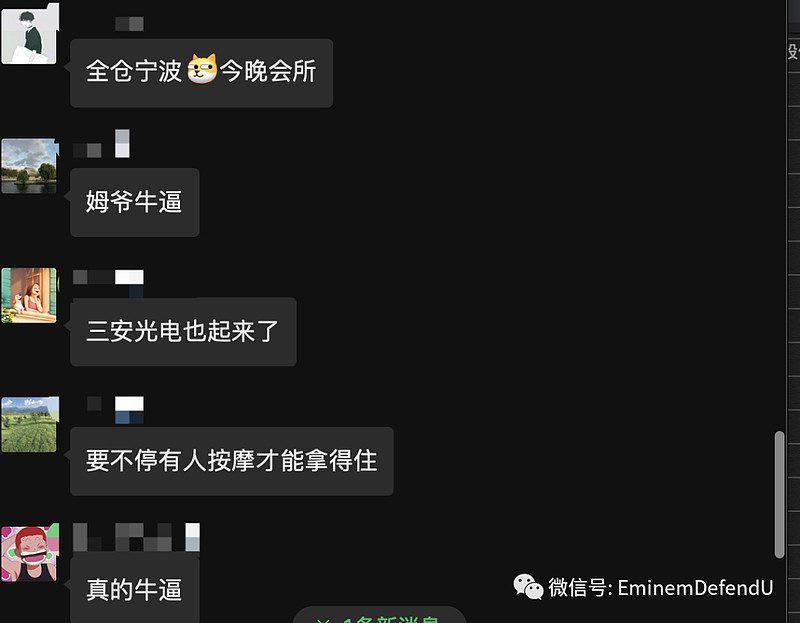Select the 真的牛逼 message bubble
800x623 pixels.
[x=135, y=589]
